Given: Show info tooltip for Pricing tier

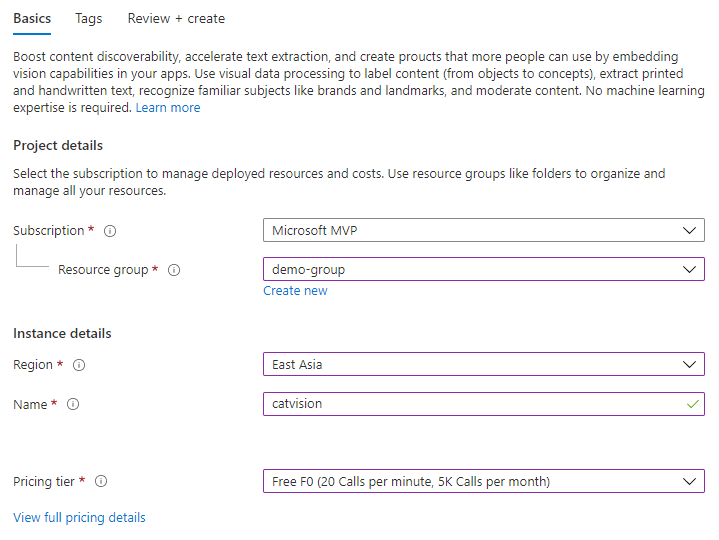Looking at the screenshot, I should (101, 482).
